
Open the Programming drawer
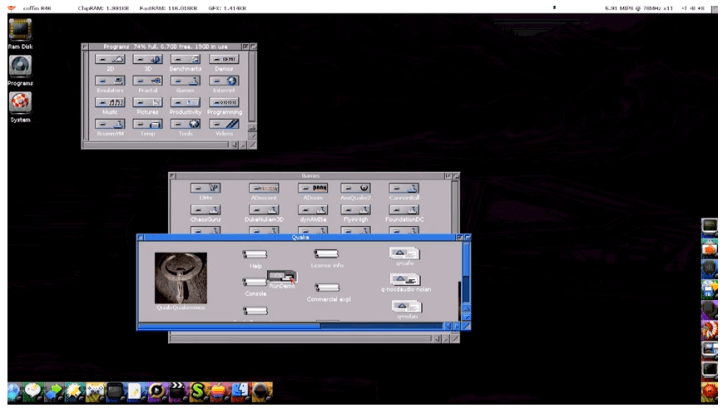coord(225,102)
